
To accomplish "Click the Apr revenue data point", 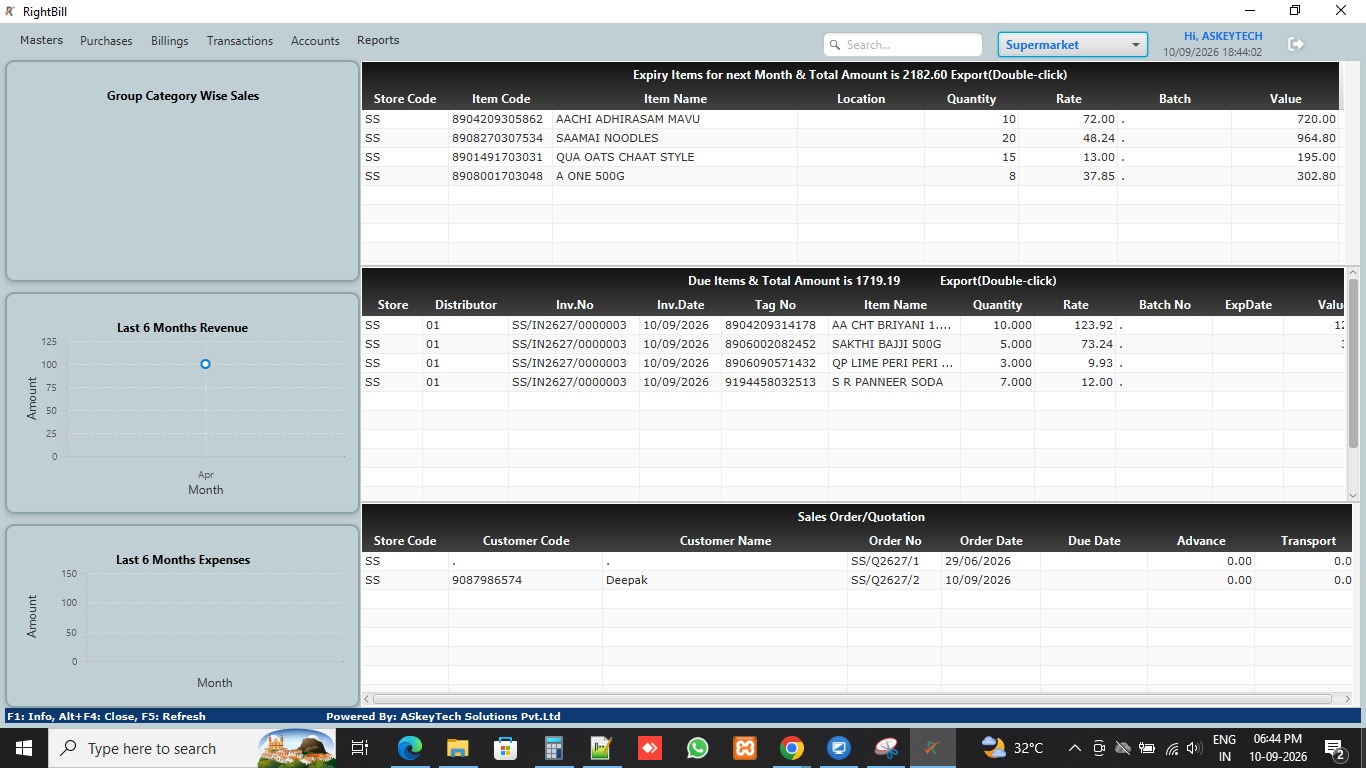I will [205, 364].
